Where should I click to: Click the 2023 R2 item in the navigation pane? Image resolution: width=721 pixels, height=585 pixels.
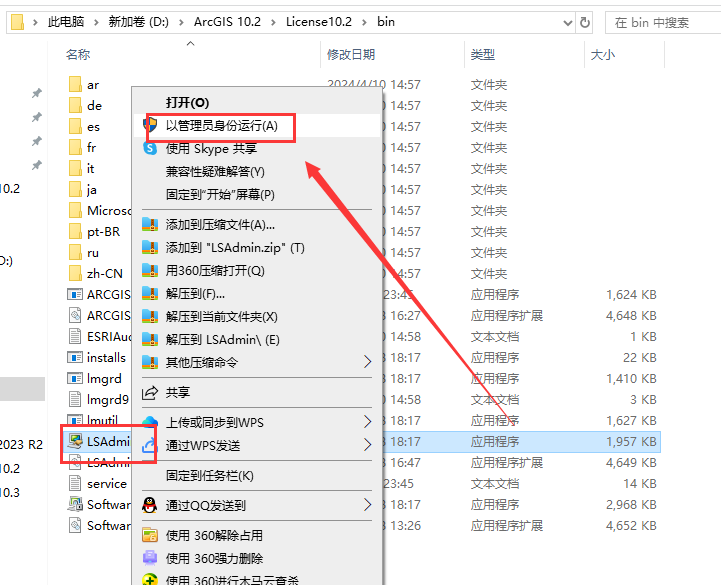click(21, 444)
